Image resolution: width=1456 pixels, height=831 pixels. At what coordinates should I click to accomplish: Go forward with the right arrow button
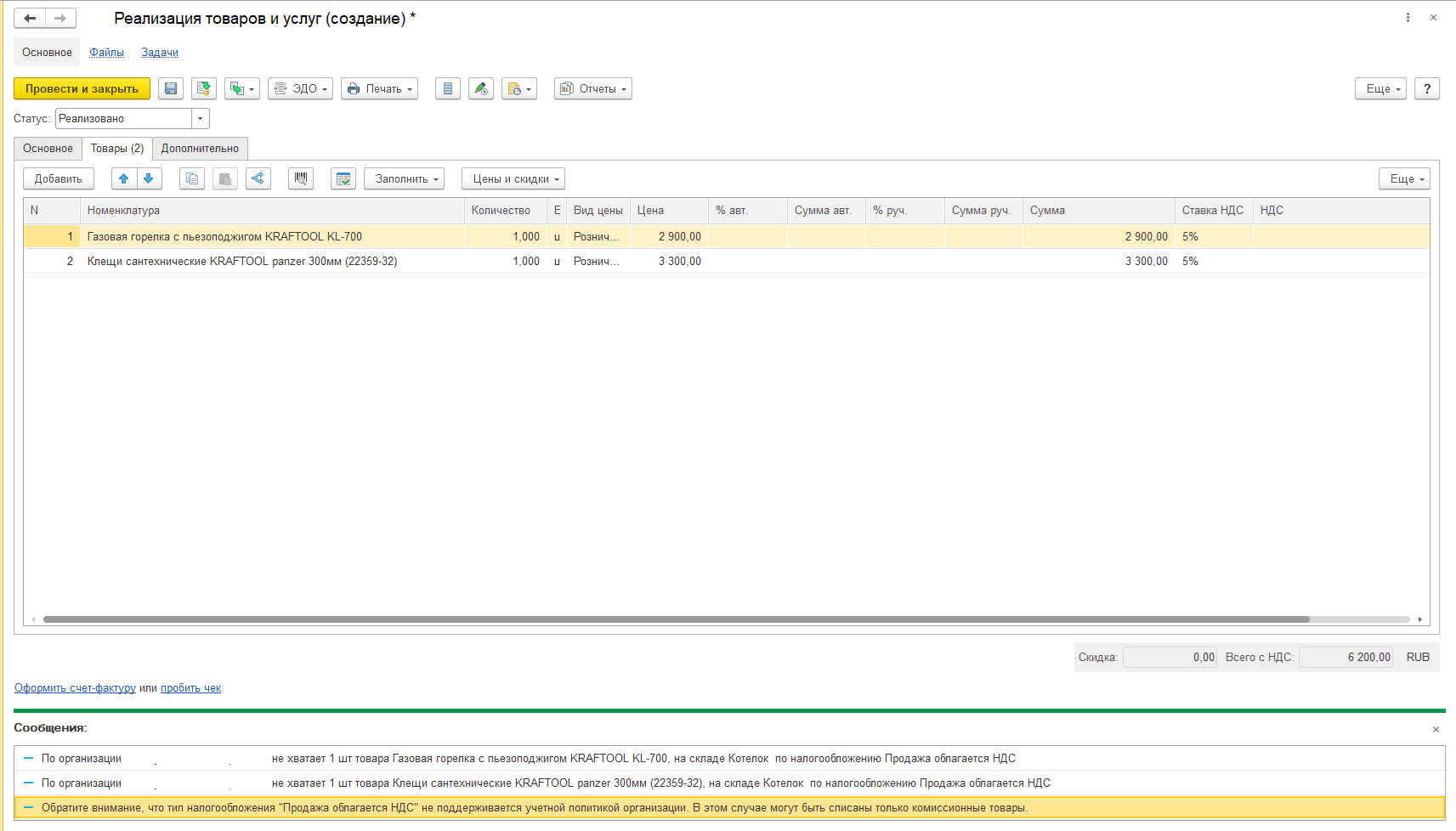coord(60,18)
